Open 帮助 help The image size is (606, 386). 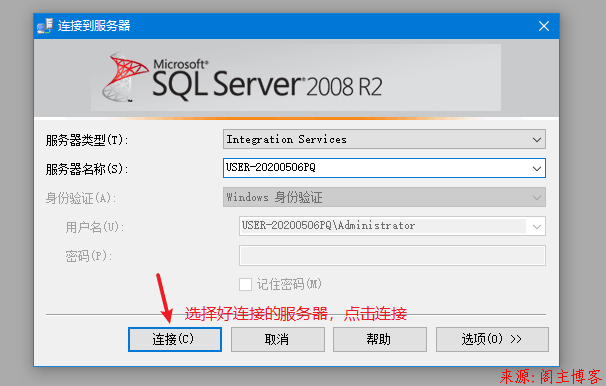coord(380,339)
